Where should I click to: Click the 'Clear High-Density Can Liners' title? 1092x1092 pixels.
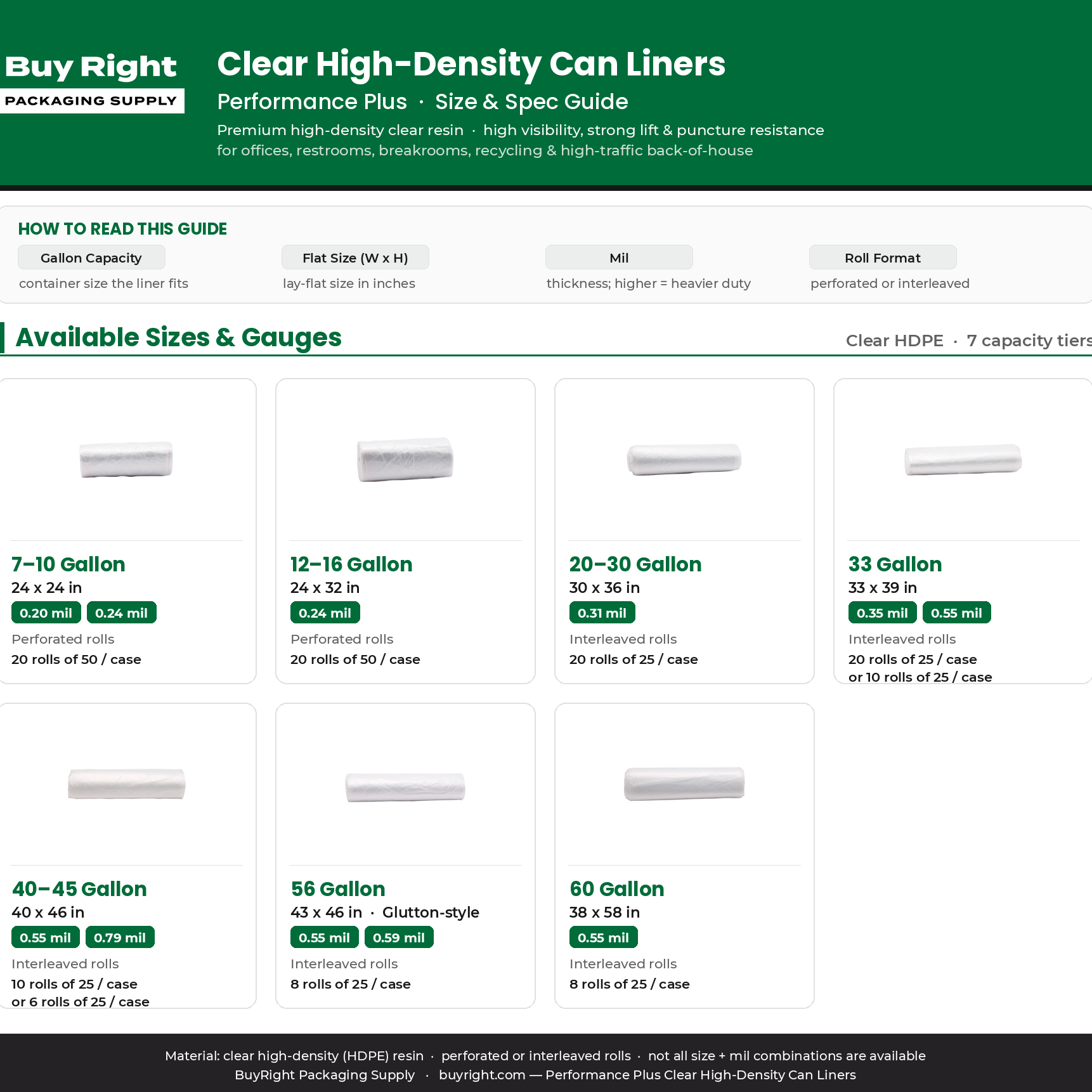[471, 64]
